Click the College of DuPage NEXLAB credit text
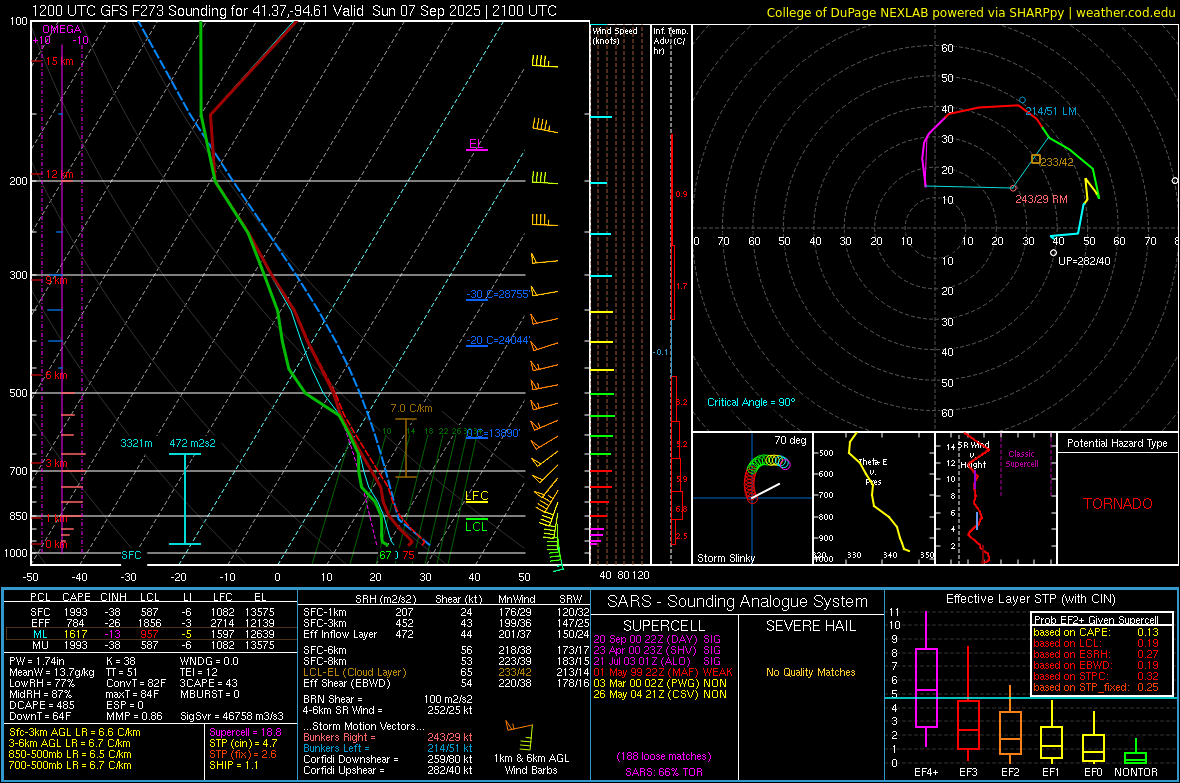Screen dimensions: 1180x783 (x=970, y=12)
